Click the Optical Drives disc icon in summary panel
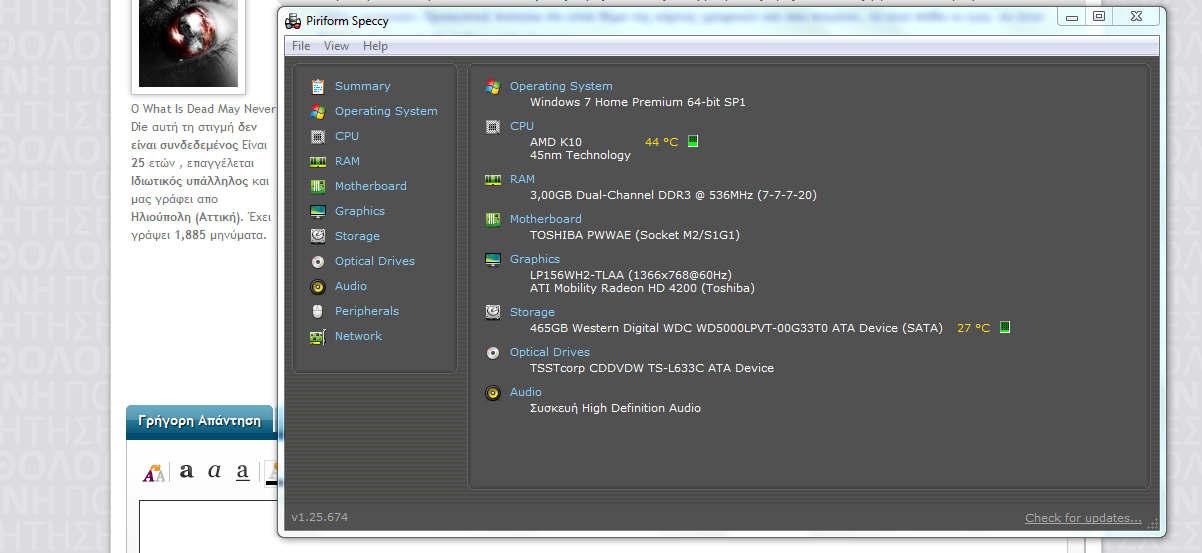Image resolution: width=1202 pixels, height=553 pixels. pos(493,352)
